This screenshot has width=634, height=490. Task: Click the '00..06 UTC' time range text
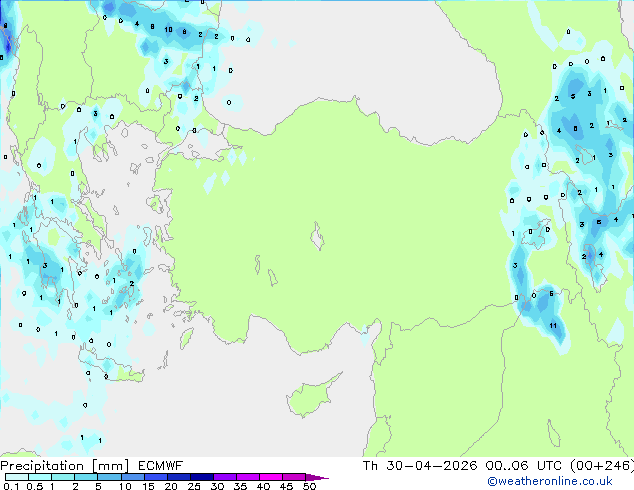pyautogui.click(x=524, y=466)
